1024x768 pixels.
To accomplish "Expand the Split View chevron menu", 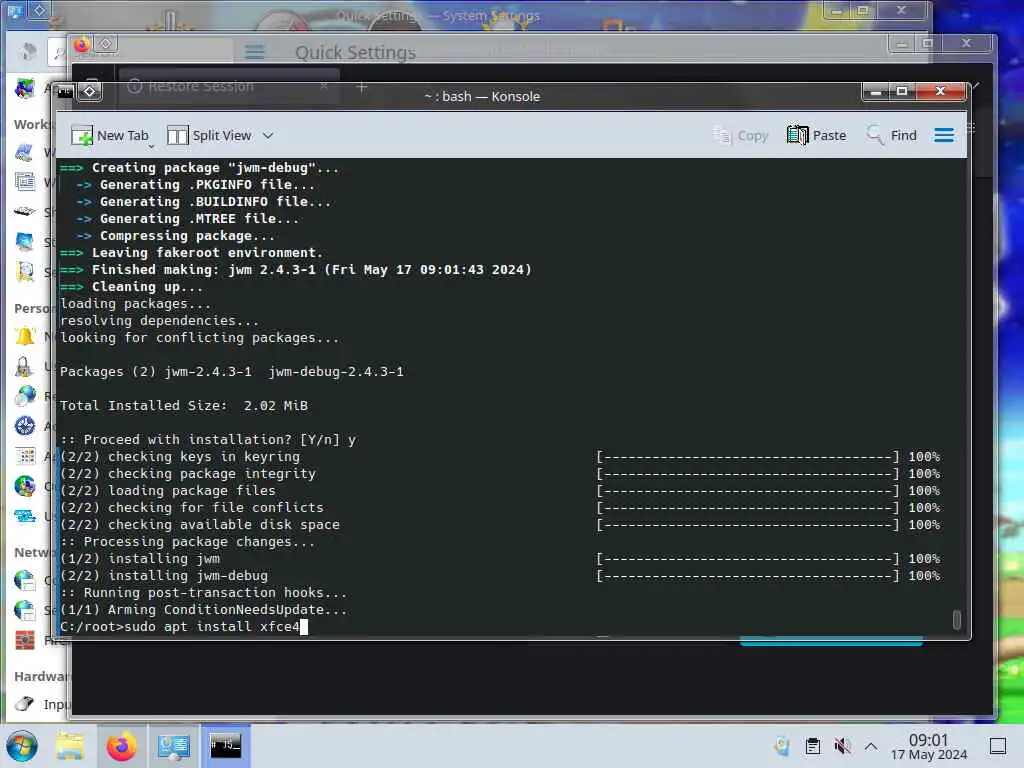I will click(268, 136).
